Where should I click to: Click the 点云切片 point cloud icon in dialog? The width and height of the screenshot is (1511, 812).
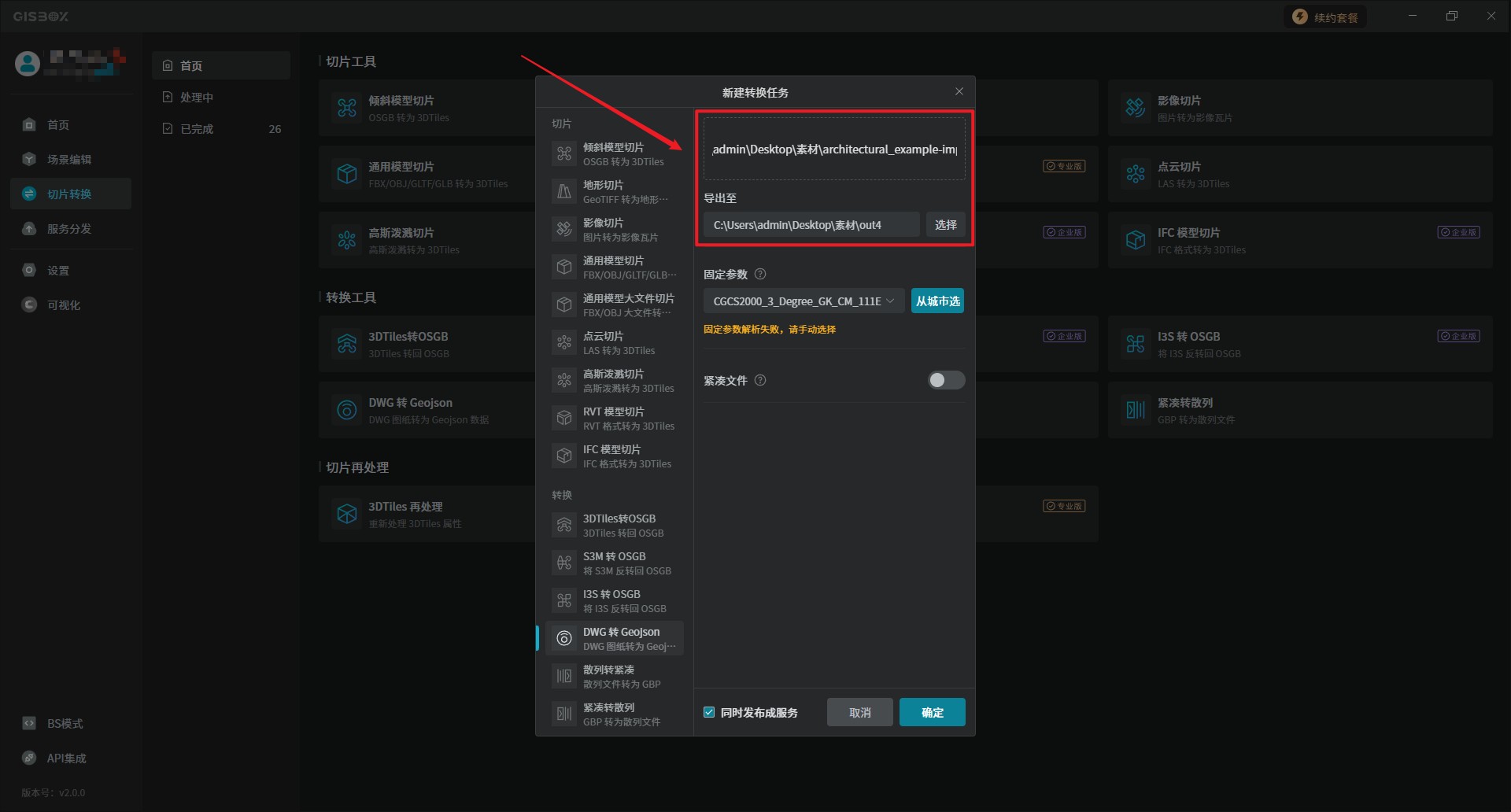pos(564,343)
